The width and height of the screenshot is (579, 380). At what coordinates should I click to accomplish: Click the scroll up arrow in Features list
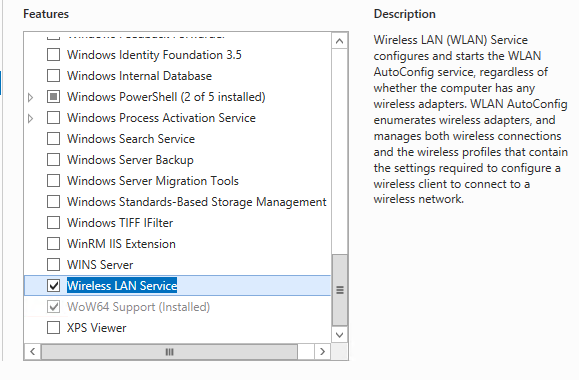pyautogui.click(x=340, y=41)
